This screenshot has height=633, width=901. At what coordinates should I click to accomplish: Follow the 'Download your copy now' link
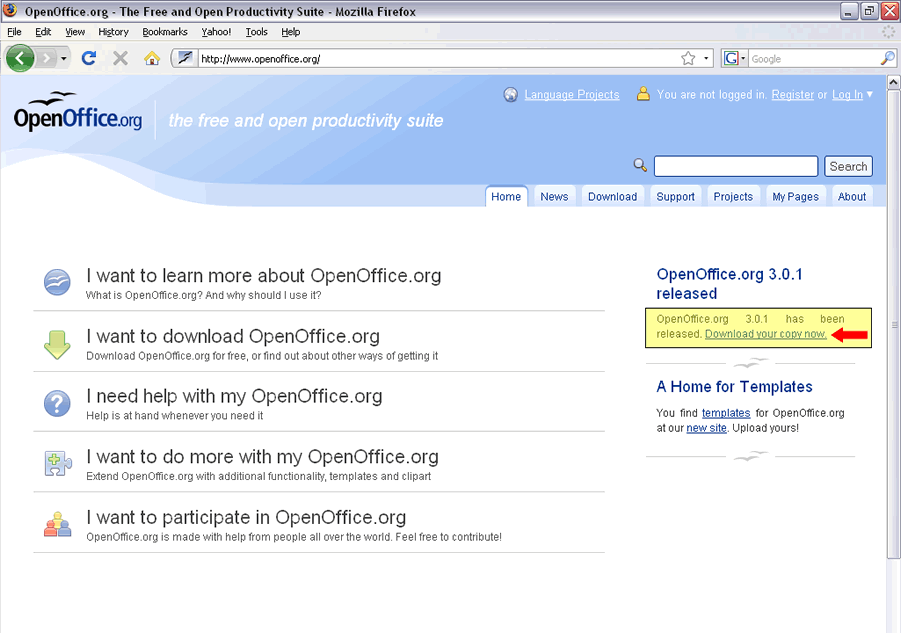click(x=765, y=334)
